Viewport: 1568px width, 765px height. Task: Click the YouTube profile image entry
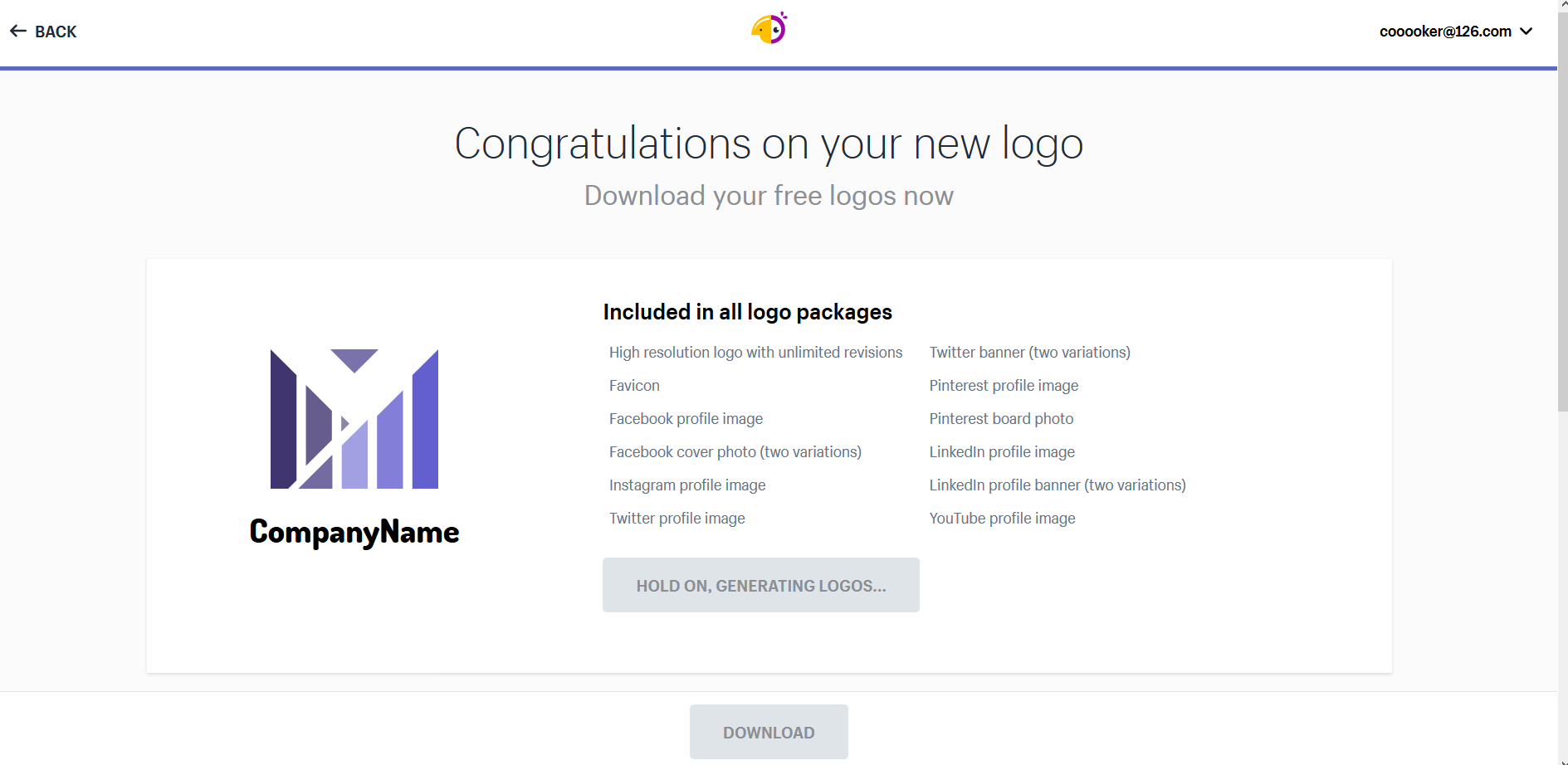coord(1002,519)
